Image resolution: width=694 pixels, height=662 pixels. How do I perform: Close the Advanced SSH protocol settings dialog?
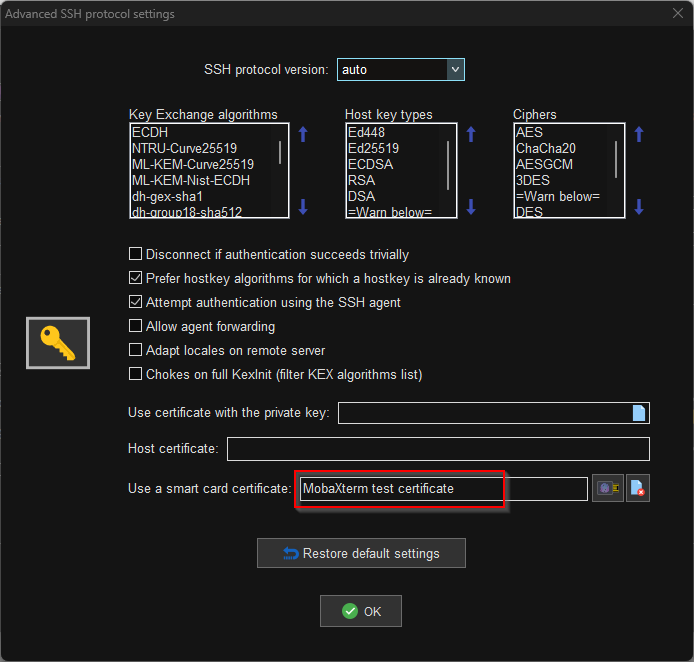tap(678, 13)
